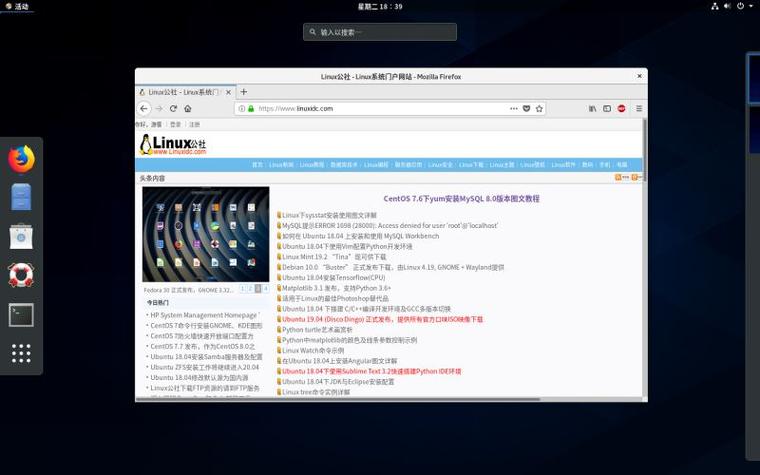Go forward in Firefox

(x=159, y=109)
